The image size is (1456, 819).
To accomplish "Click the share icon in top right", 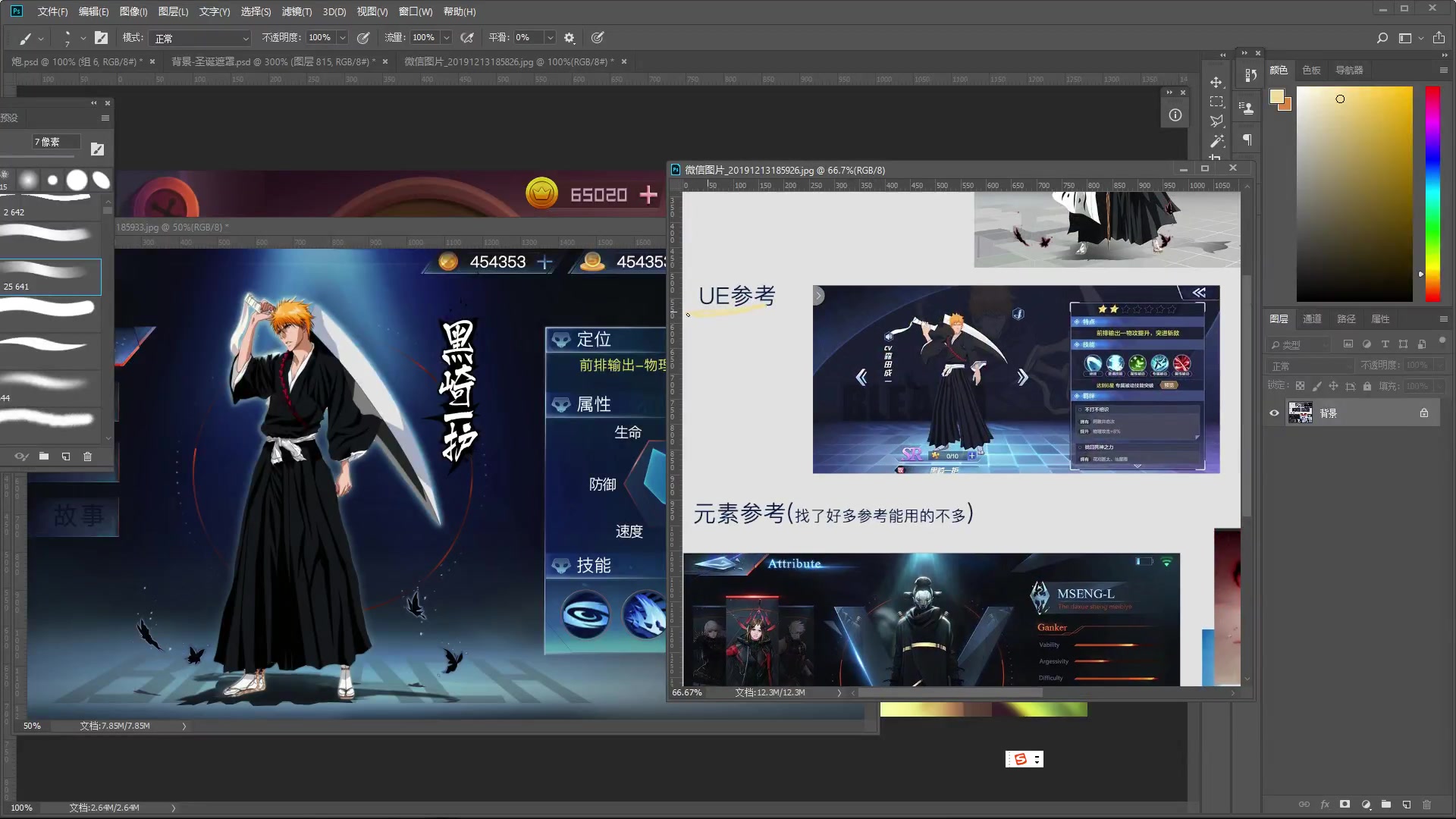I will pos(1439,38).
